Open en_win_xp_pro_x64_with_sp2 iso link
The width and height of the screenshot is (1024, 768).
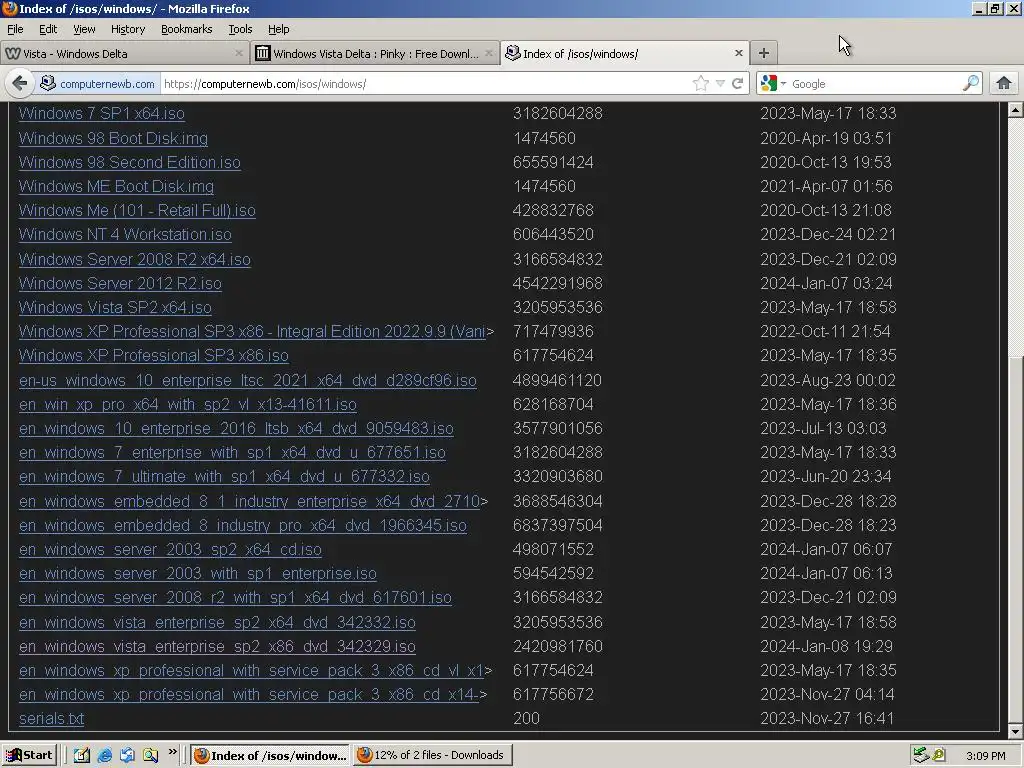click(187, 404)
